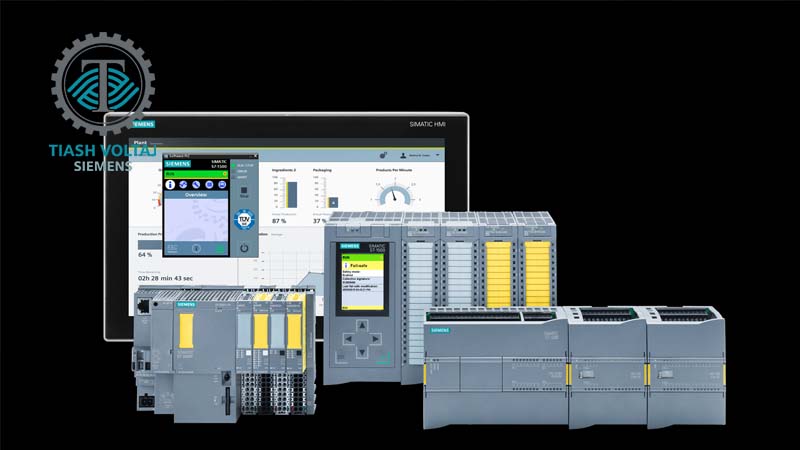
Task: Open the info icon in Software PLC panel
Action: (170, 185)
